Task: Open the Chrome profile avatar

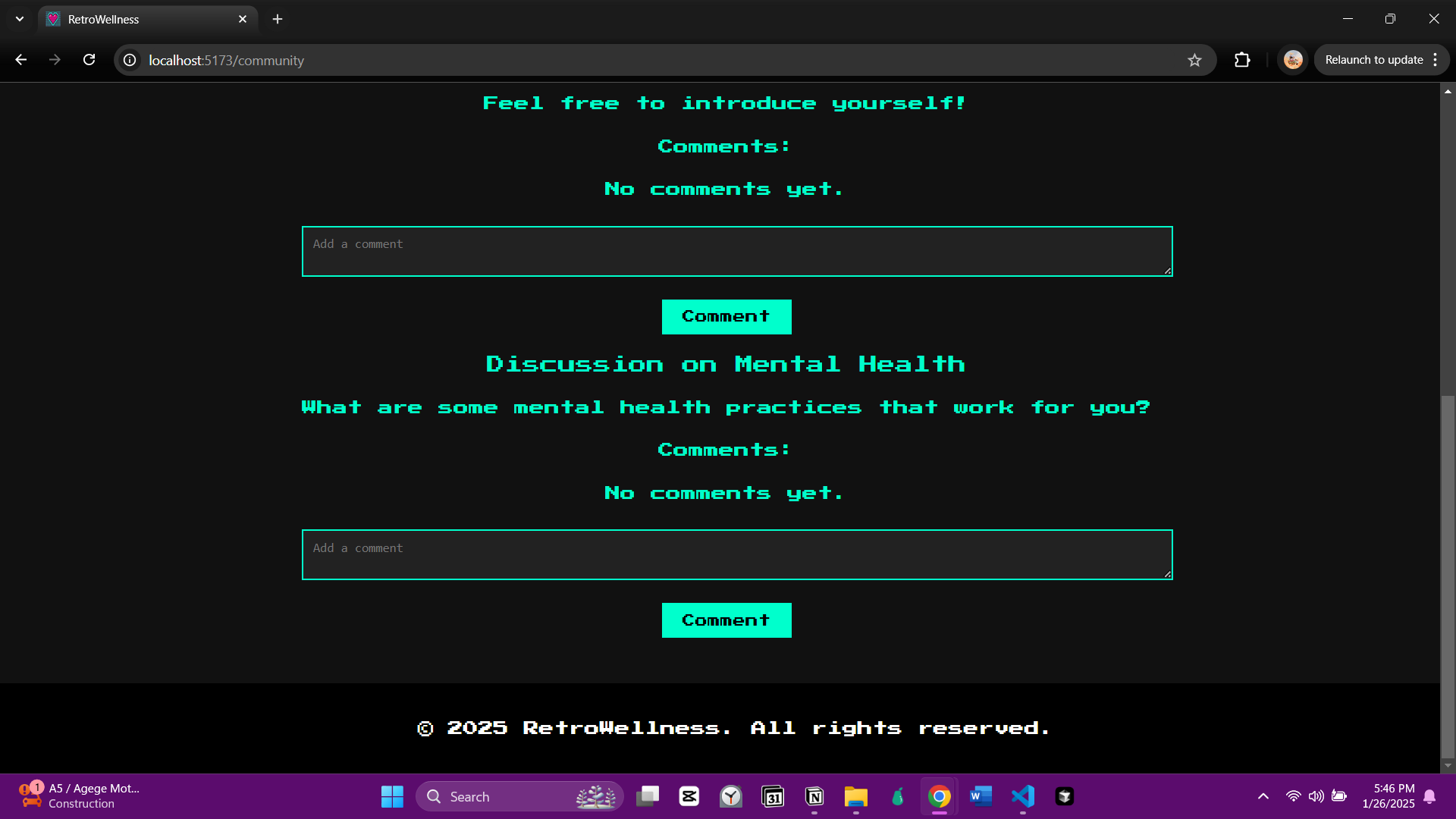Action: [1293, 60]
